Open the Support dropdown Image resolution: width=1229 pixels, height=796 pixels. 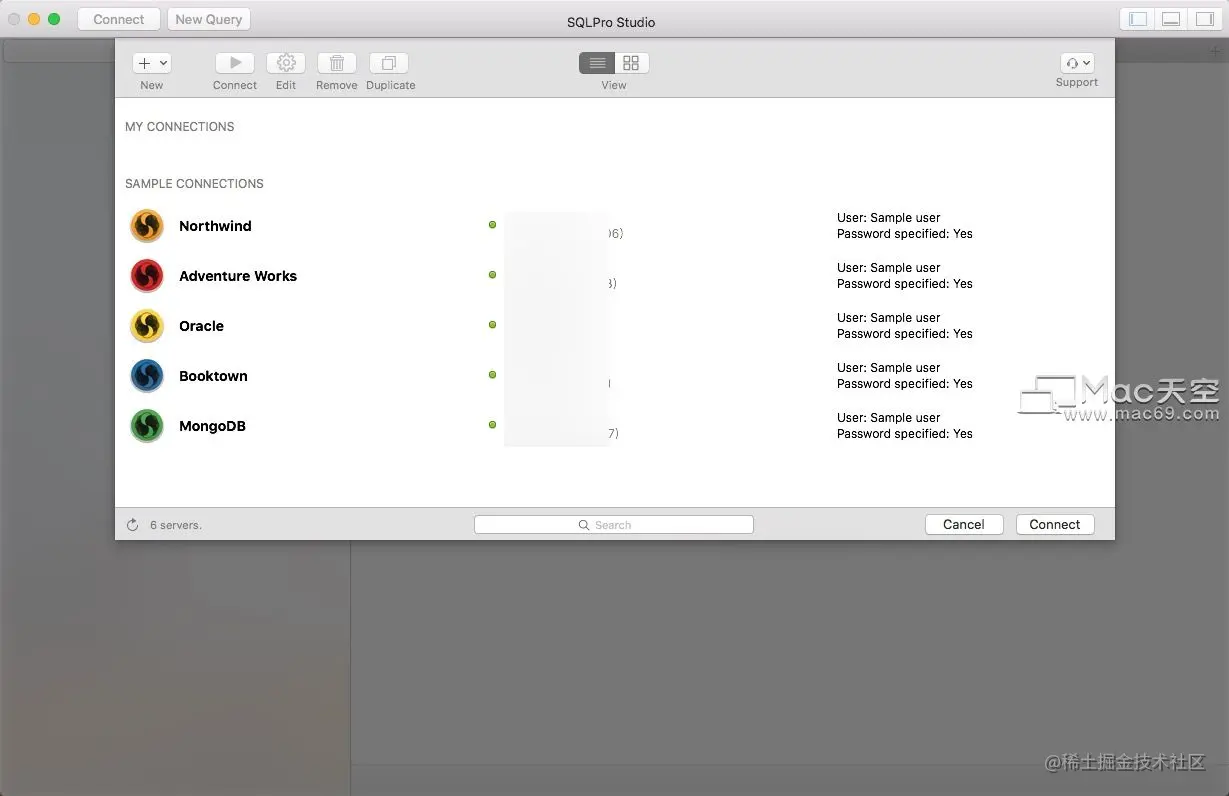(1077, 63)
